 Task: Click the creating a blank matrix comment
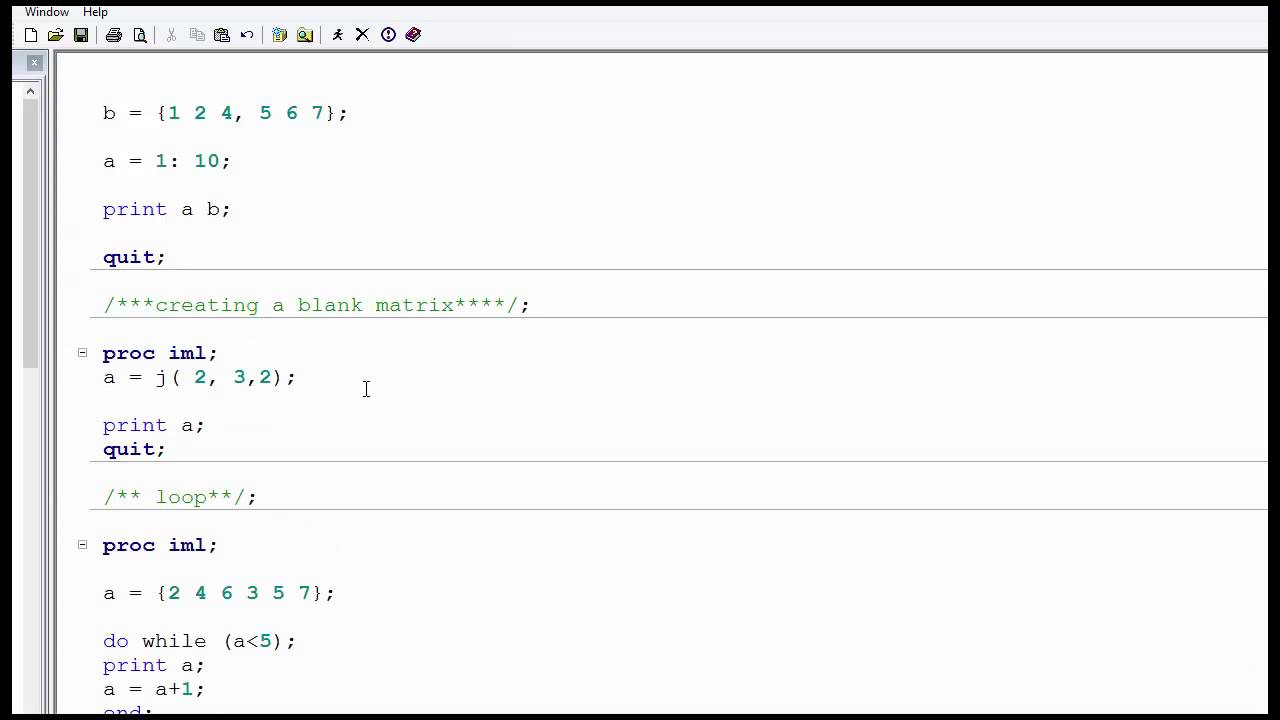pos(316,305)
